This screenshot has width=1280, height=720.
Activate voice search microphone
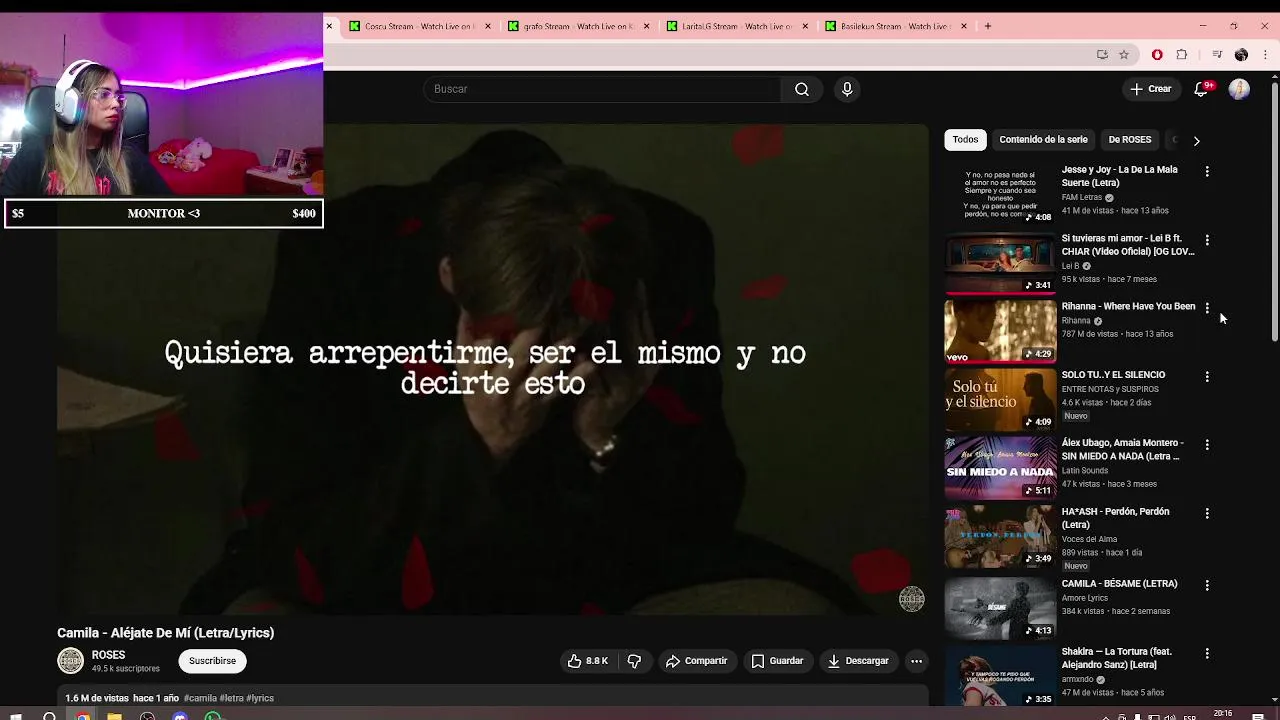(847, 89)
